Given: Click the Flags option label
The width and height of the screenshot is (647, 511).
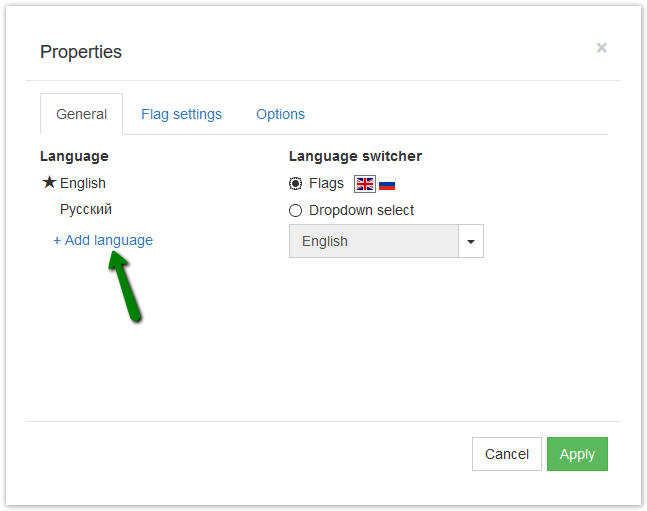Looking at the screenshot, I should tap(326, 183).
